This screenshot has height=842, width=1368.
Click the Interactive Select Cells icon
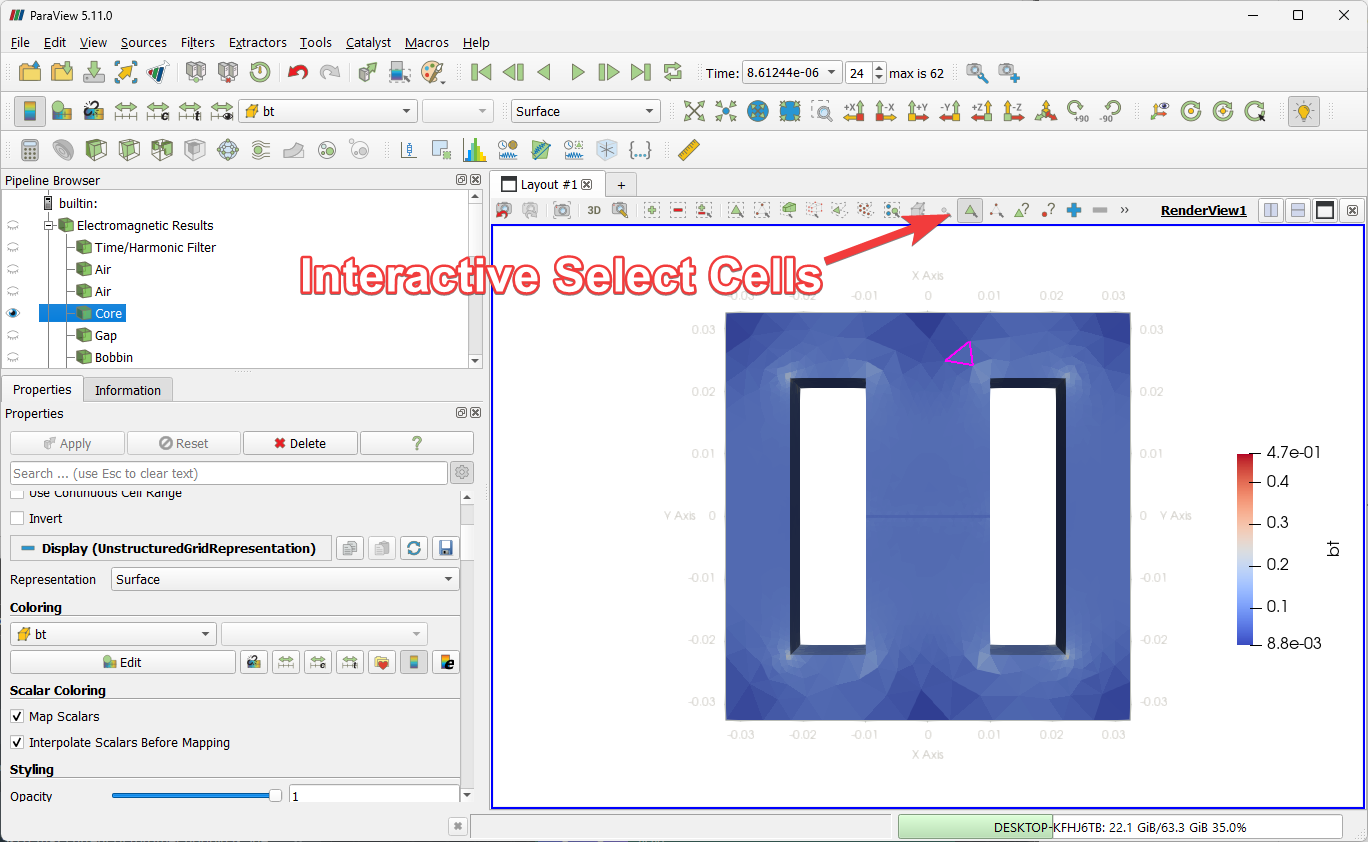[x=969, y=210]
